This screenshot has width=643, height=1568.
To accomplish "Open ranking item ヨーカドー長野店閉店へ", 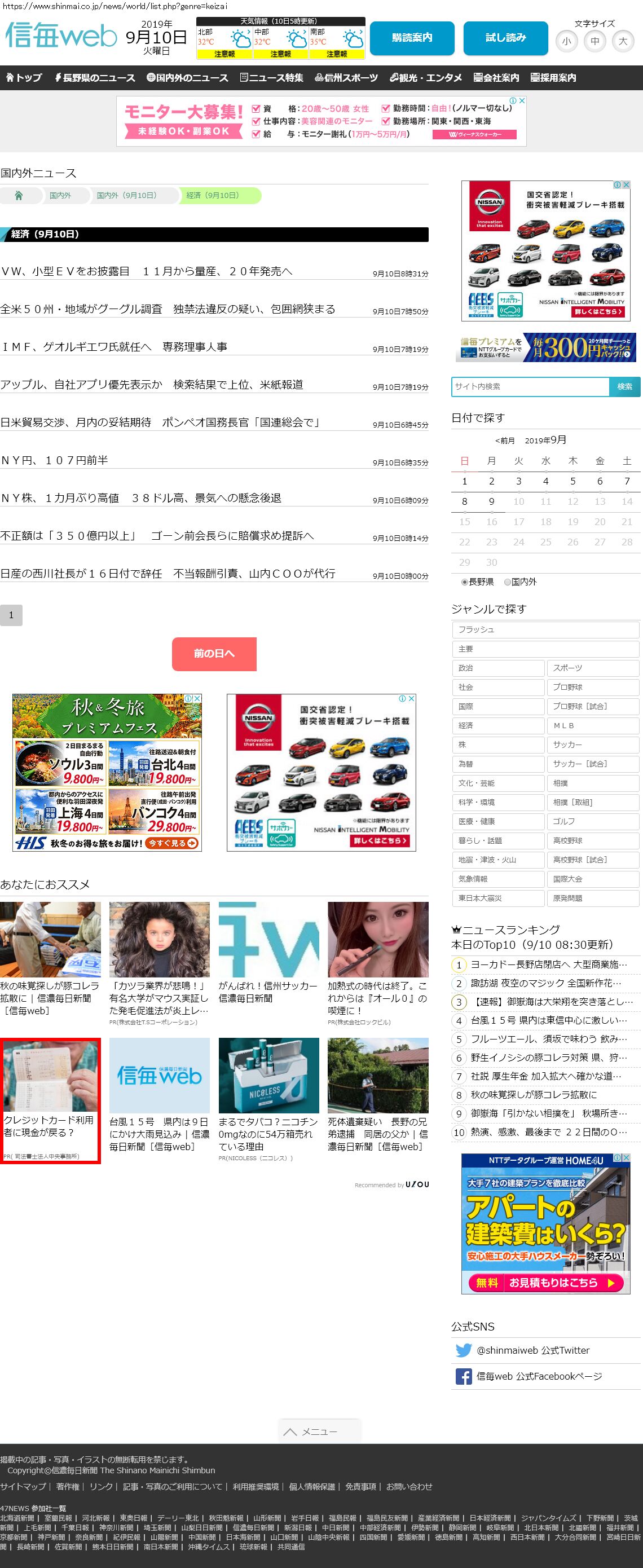I will point(549,964).
